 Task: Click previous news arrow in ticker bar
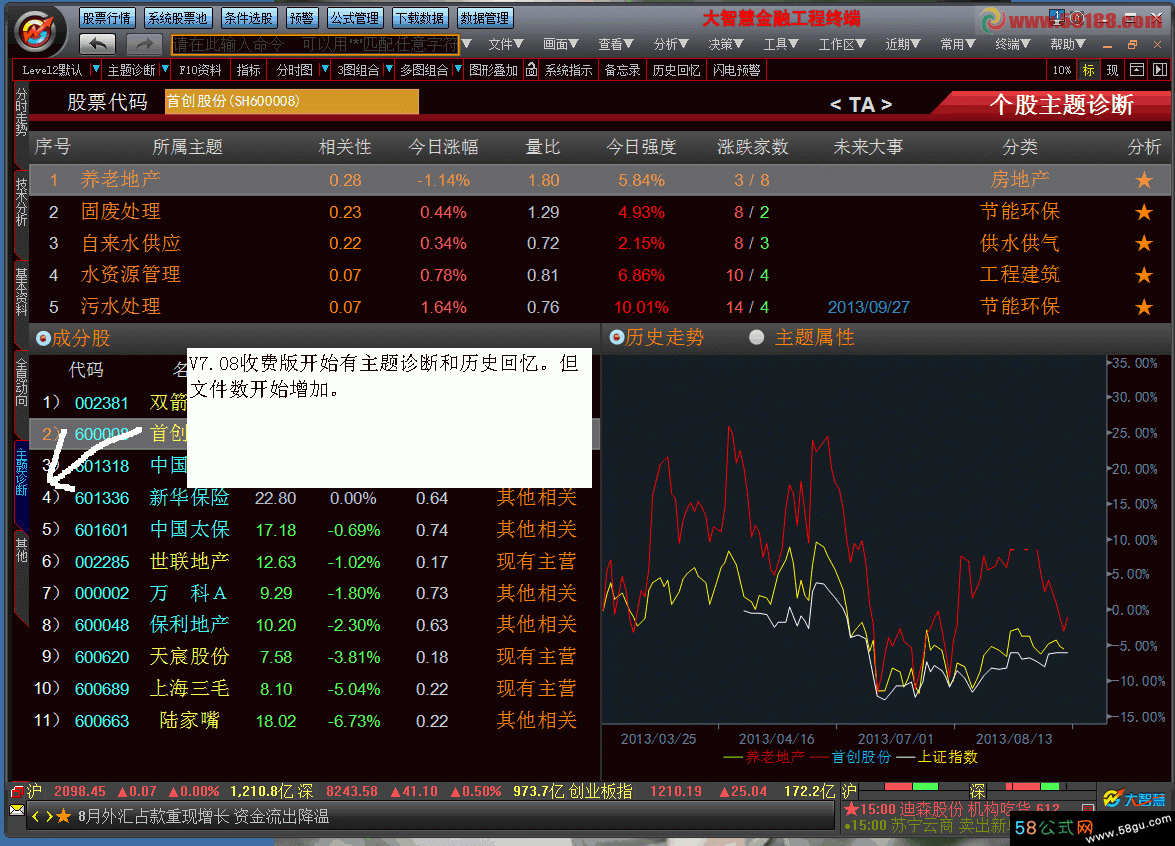pyautogui.click(x=35, y=816)
